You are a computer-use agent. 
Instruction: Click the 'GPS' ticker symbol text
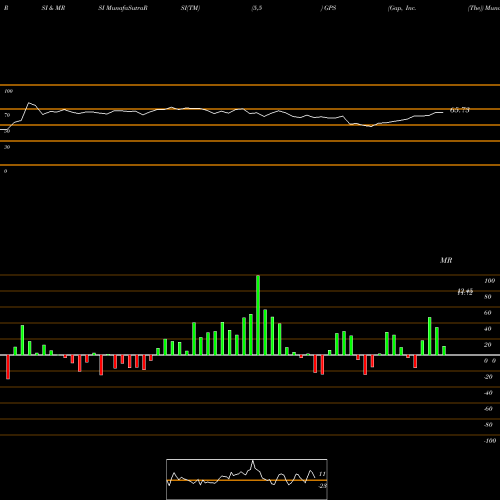pyautogui.click(x=330, y=8)
